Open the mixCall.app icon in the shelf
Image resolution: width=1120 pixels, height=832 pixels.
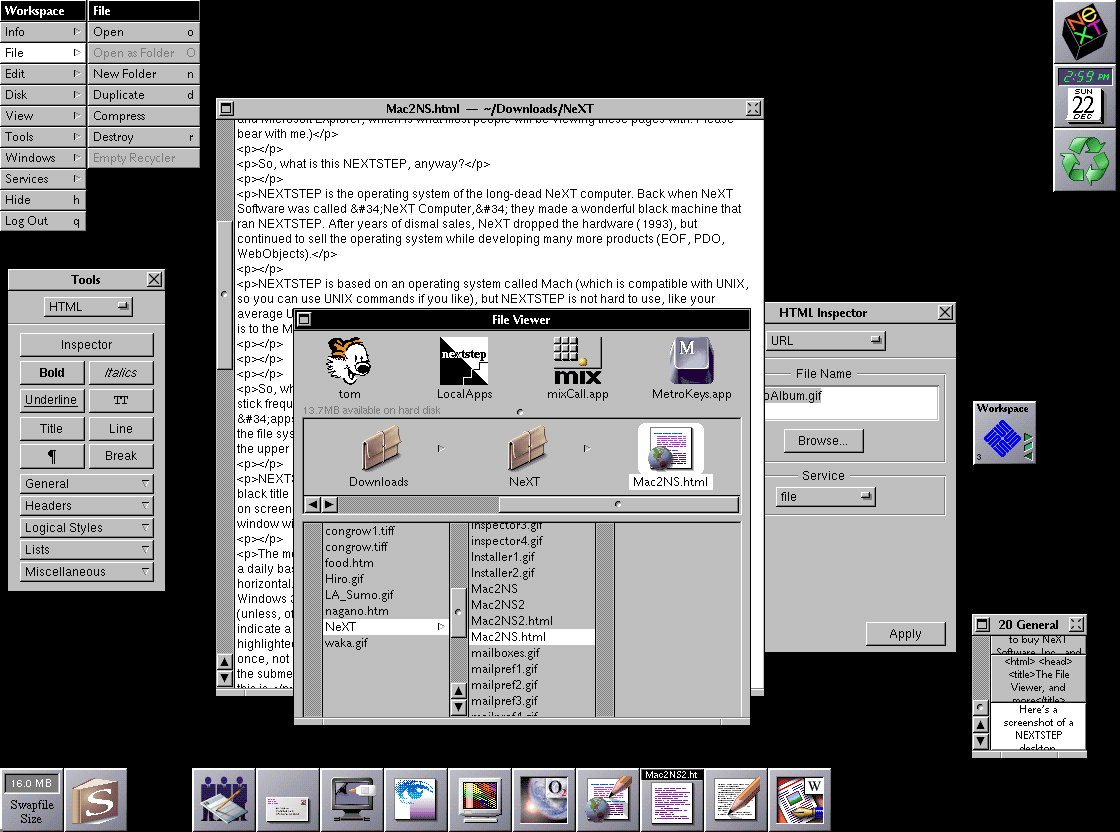click(577, 361)
